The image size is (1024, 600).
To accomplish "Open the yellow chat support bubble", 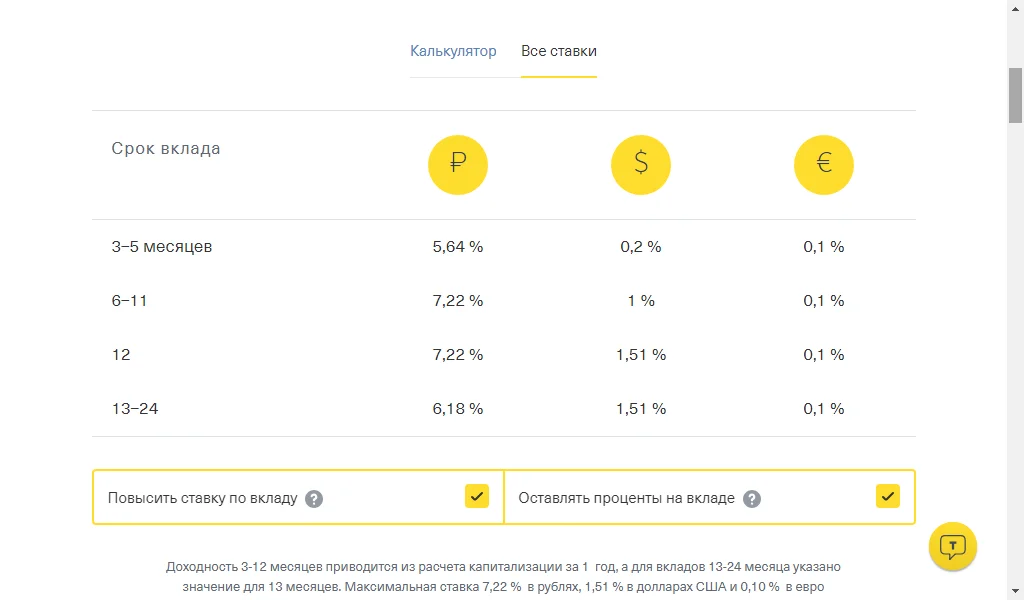I will click(x=953, y=546).
